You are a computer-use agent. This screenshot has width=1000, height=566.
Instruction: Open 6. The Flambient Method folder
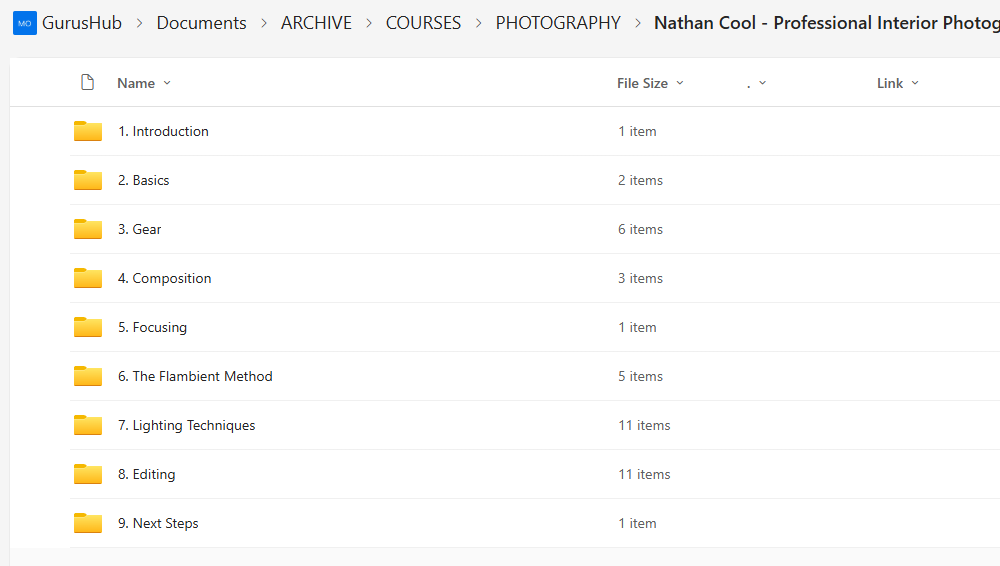[x=202, y=376]
